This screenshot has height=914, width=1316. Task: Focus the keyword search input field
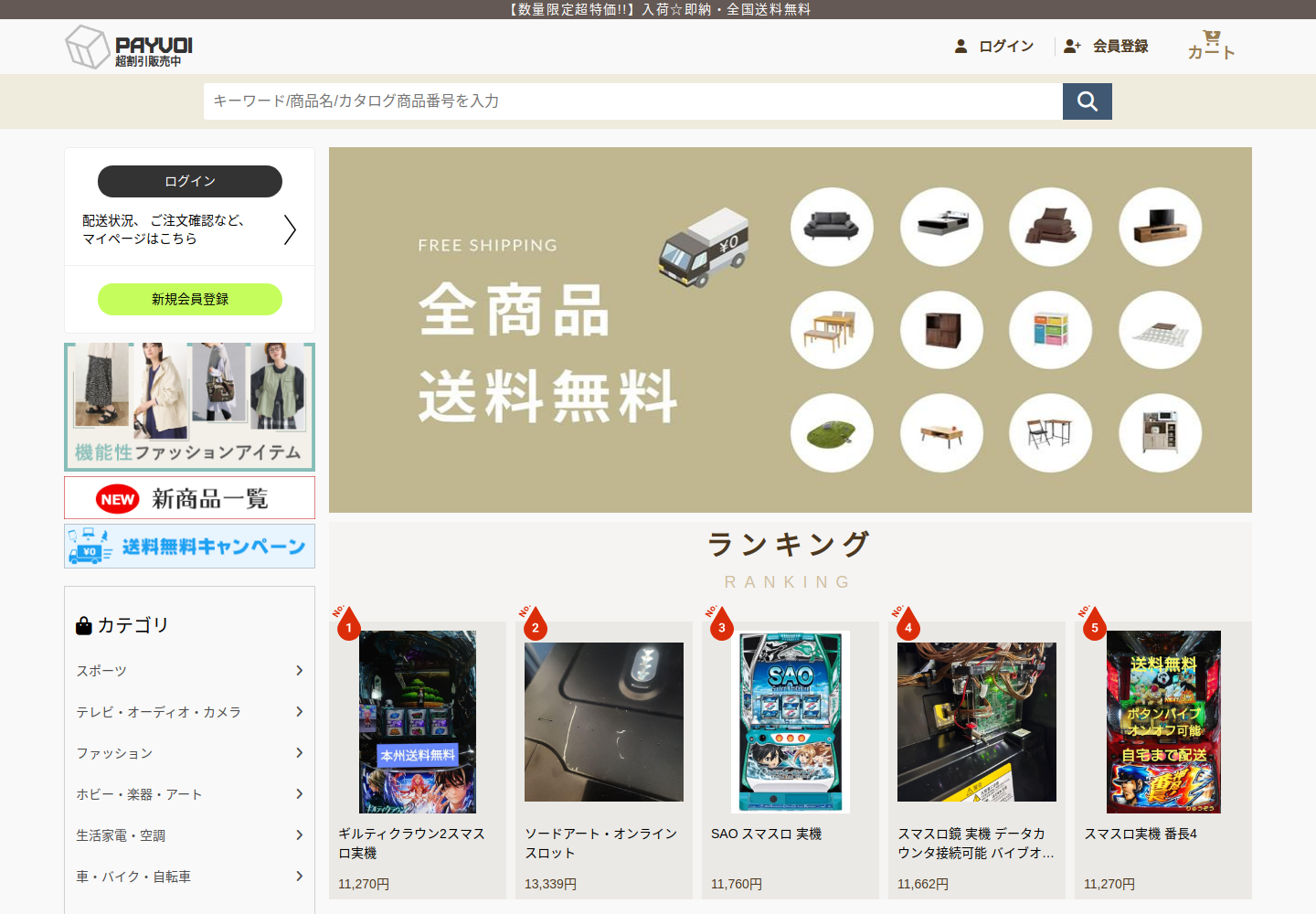(x=633, y=101)
